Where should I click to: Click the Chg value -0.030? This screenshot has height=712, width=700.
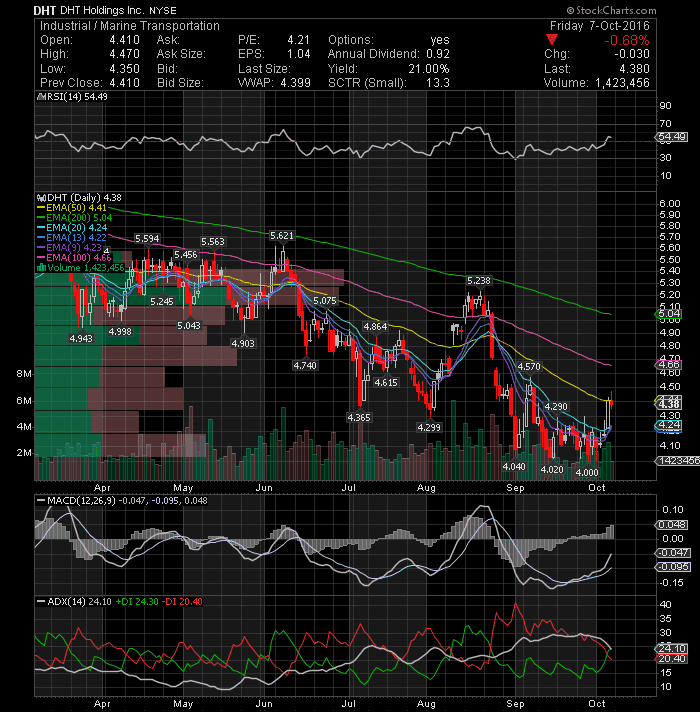632,54
